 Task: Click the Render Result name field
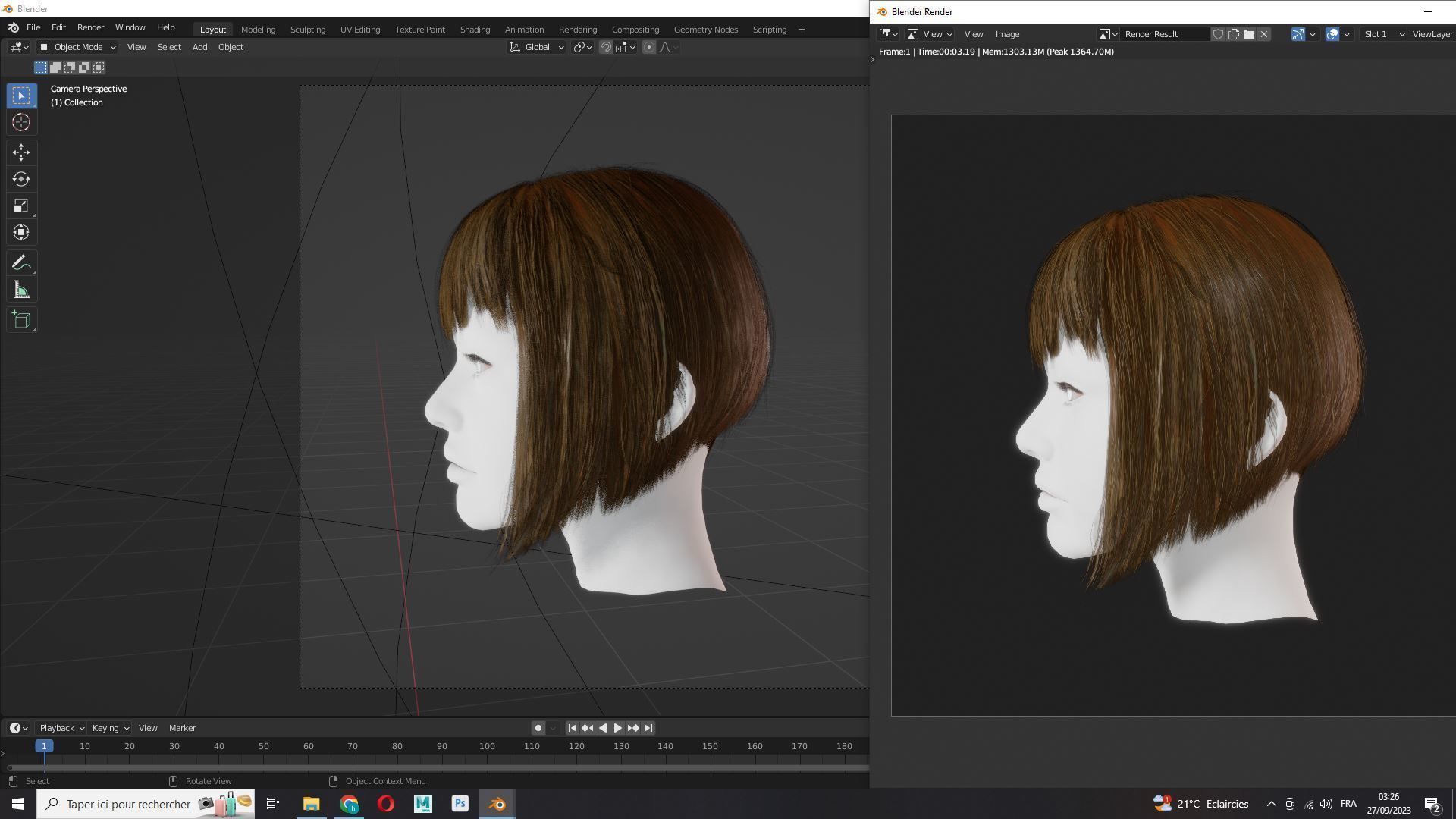click(x=1164, y=34)
